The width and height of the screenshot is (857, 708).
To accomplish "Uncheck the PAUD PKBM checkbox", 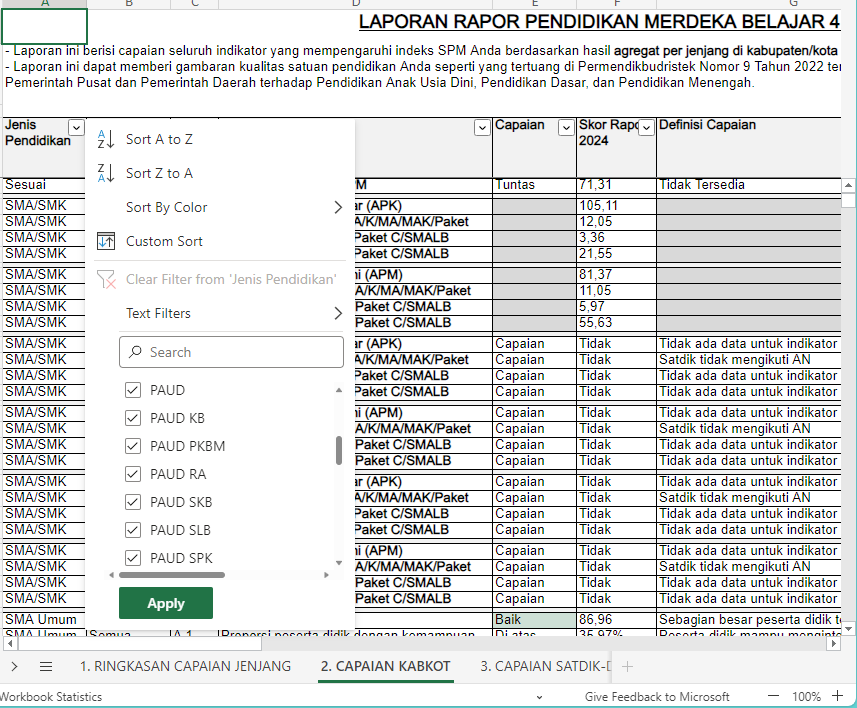I will [132, 446].
